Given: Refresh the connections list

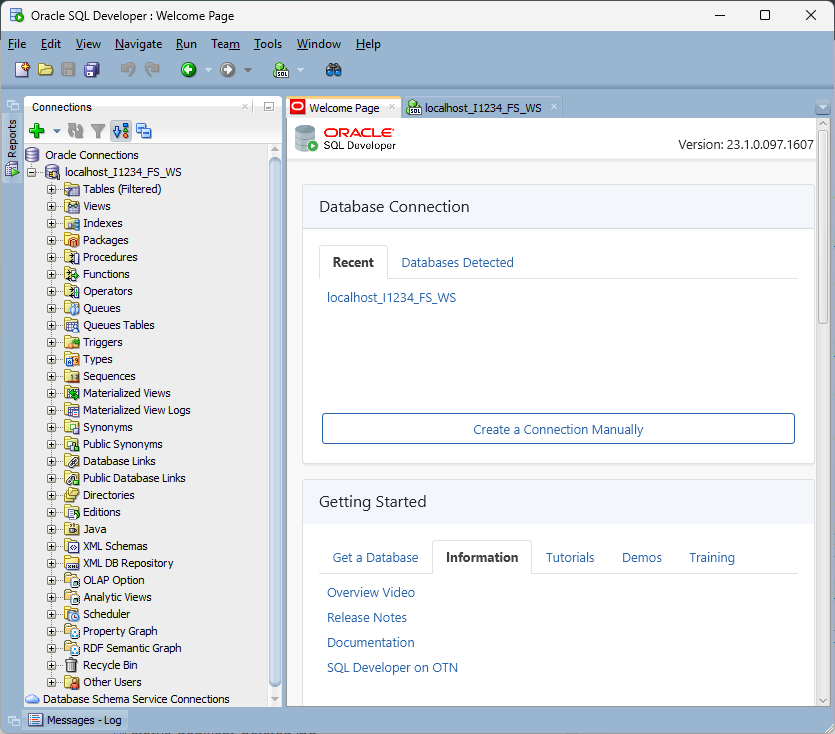Looking at the screenshot, I should click(76, 130).
